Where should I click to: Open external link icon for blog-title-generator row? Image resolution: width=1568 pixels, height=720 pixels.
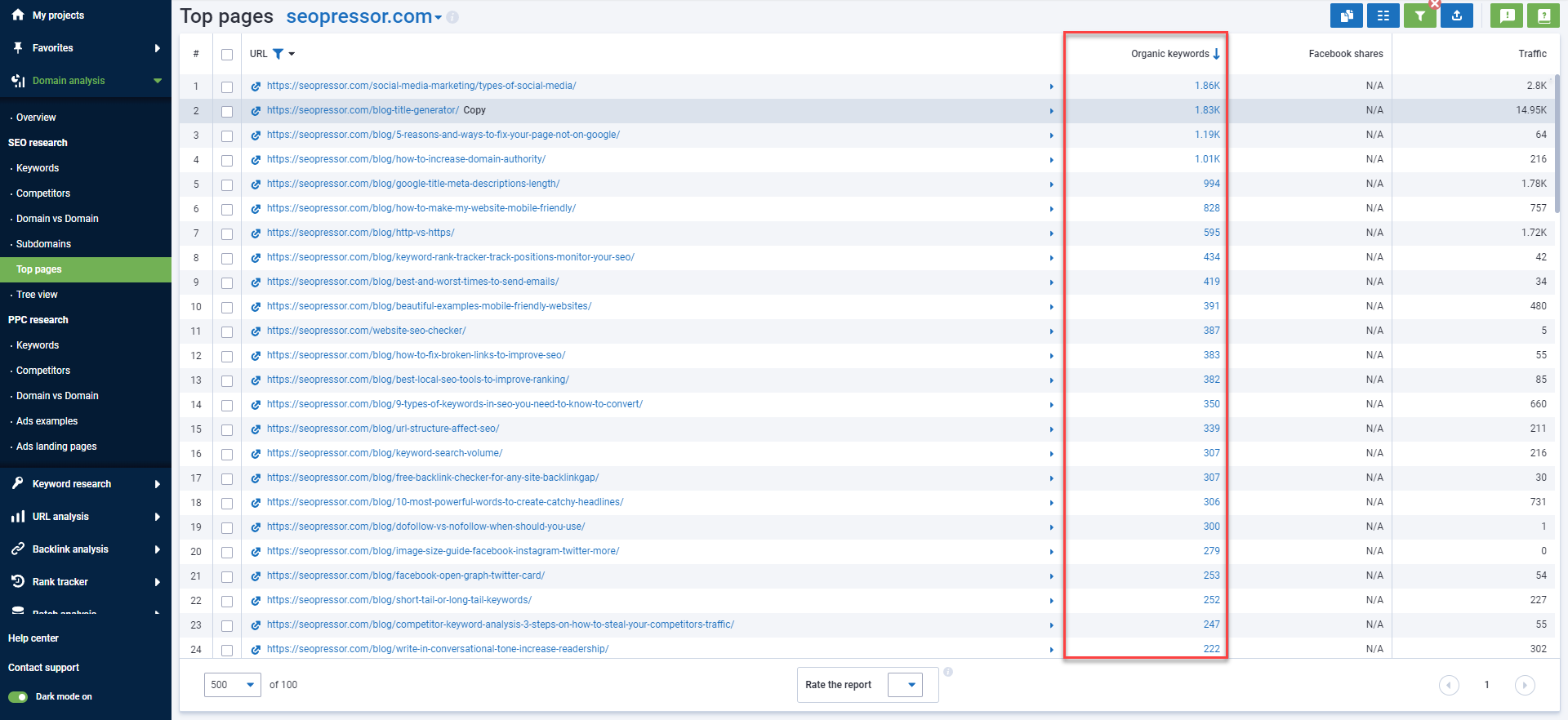(256, 111)
